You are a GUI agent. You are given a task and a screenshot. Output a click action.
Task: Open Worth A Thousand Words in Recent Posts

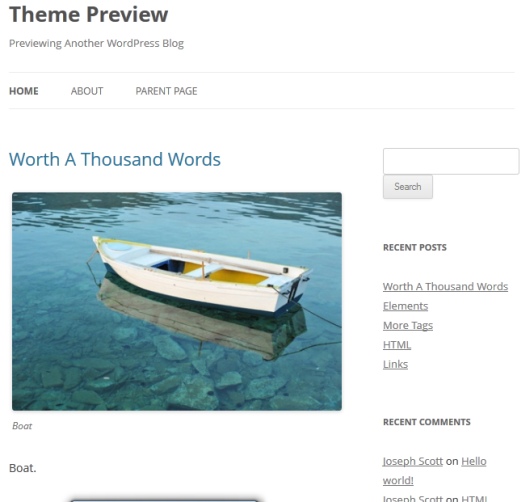(x=445, y=286)
